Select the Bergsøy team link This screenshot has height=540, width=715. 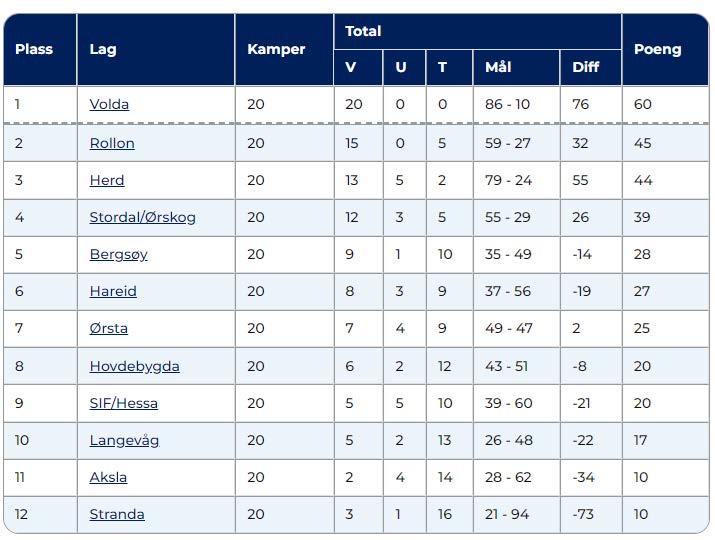(119, 254)
